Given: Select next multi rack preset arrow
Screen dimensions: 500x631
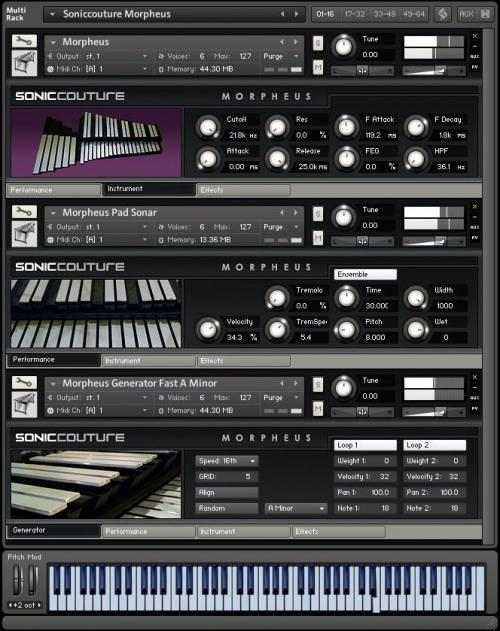Looking at the screenshot, I should click(x=297, y=14).
